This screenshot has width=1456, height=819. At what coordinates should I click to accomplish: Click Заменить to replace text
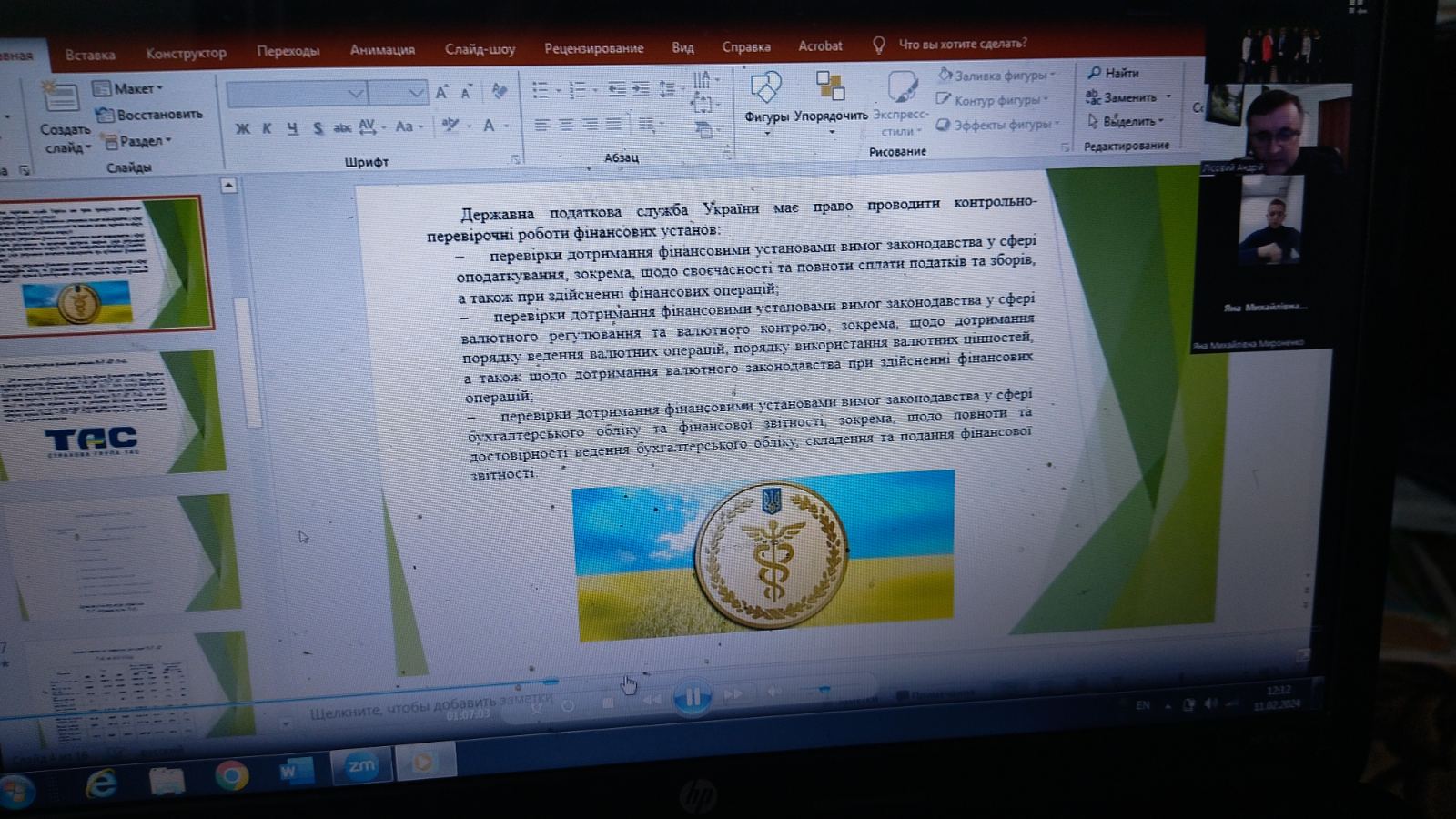1128,96
